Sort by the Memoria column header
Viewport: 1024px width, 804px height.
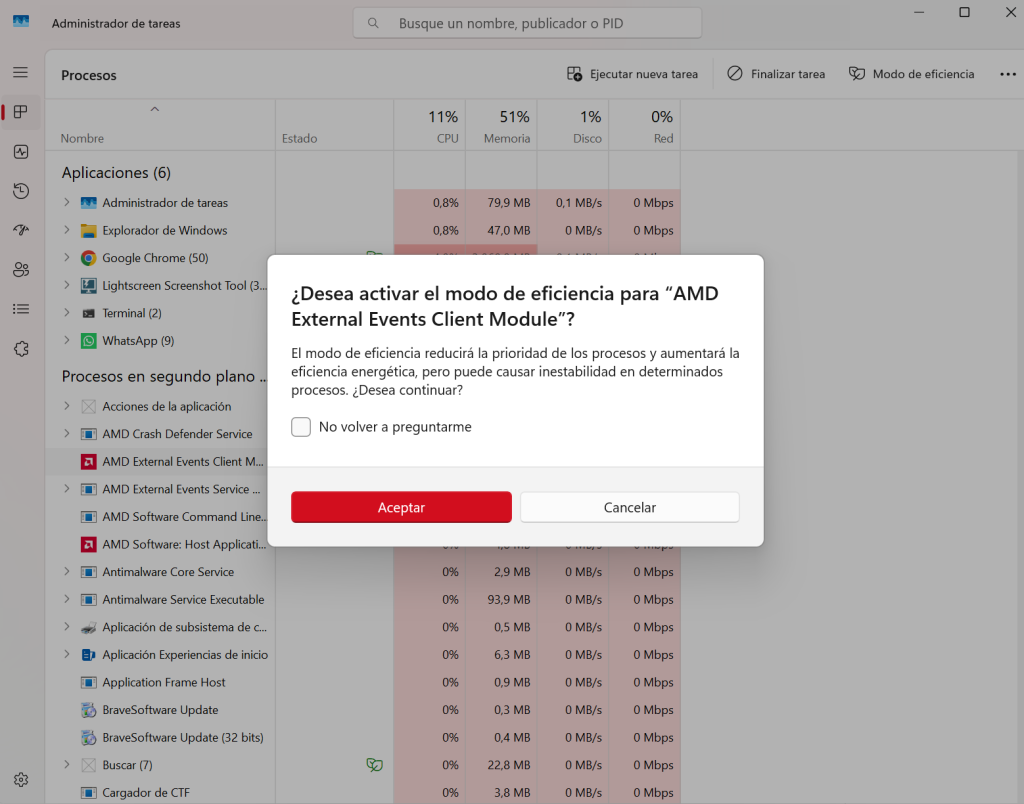coord(502,125)
